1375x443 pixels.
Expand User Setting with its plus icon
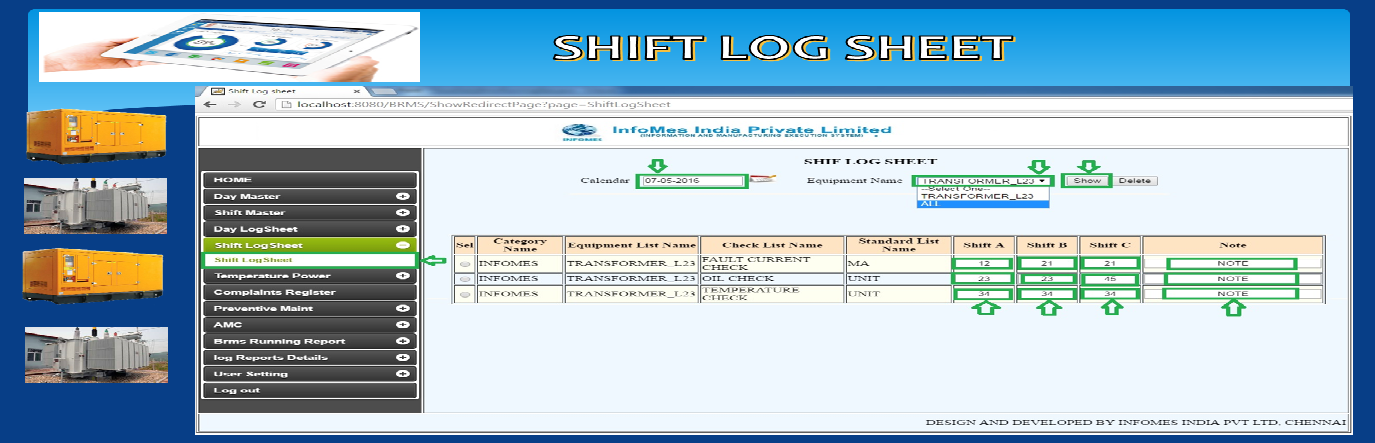[402, 374]
